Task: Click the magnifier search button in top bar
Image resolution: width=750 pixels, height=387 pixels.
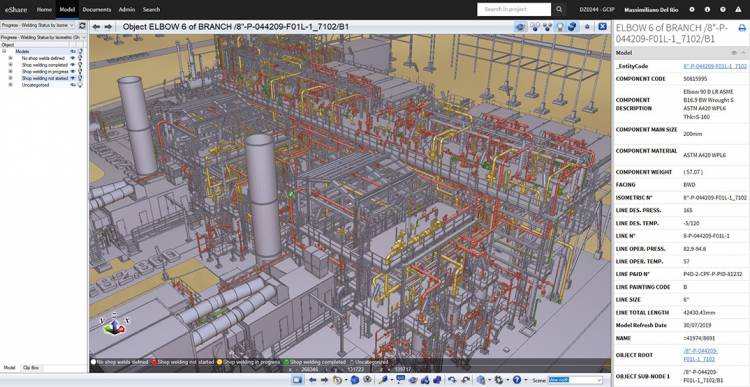Action: [559, 9]
